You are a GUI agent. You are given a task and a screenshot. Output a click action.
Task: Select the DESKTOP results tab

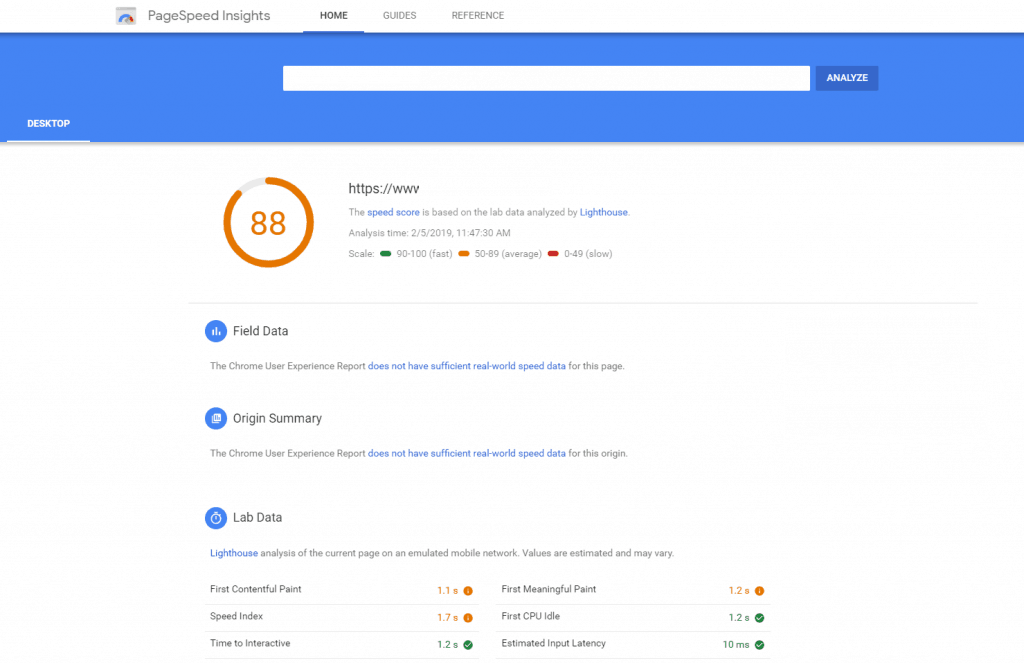click(x=48, y=123)
